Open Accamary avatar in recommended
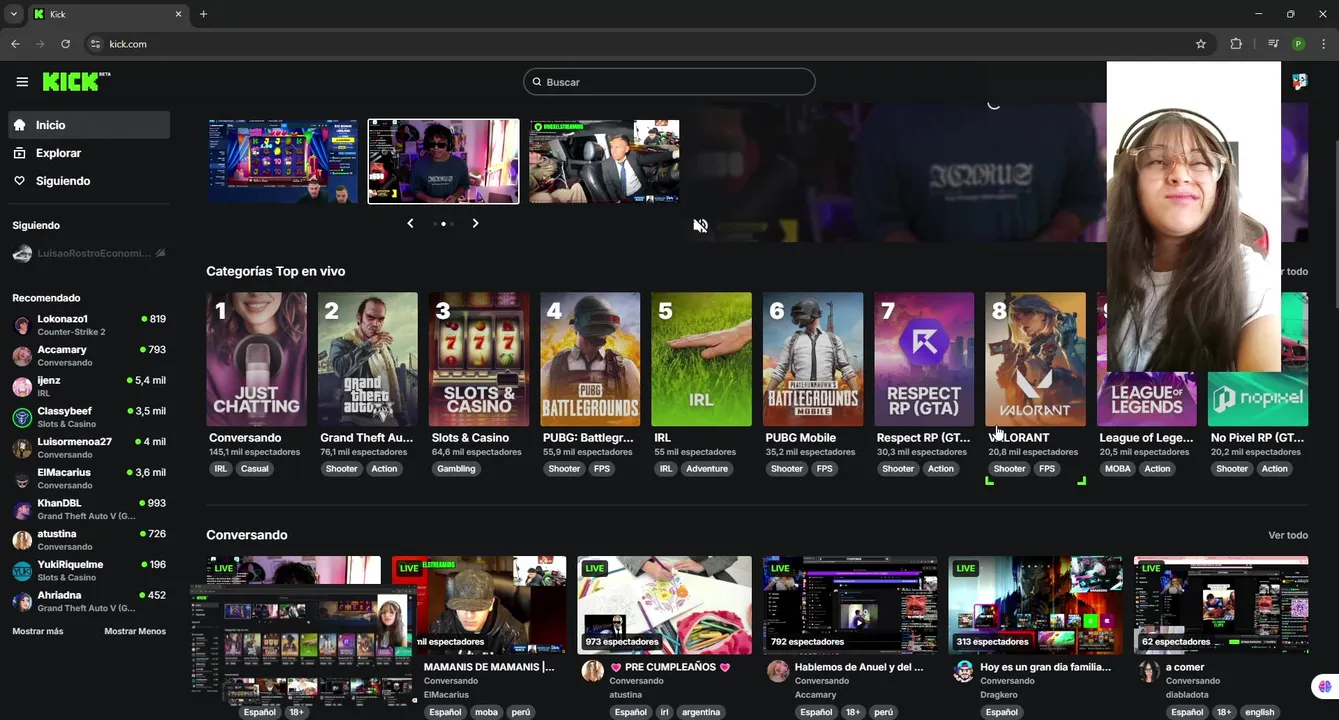 pos(22,356)
